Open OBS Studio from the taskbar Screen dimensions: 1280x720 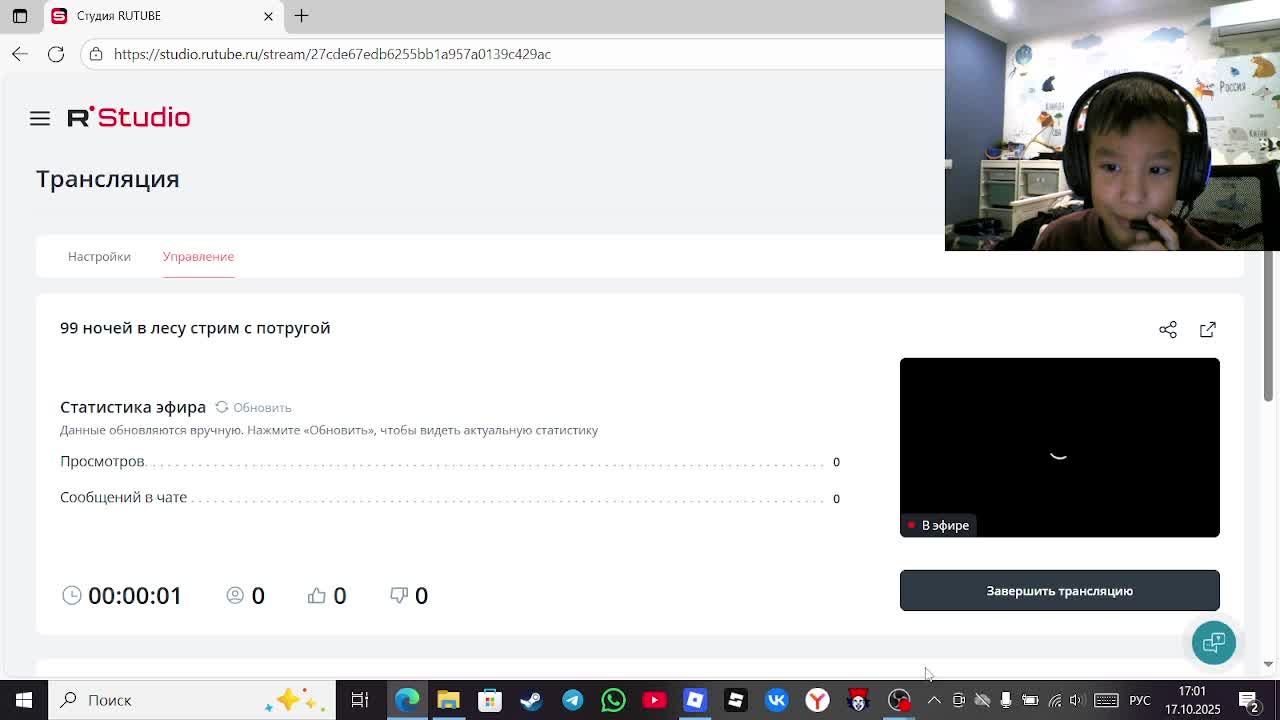(x=900, y=700)
